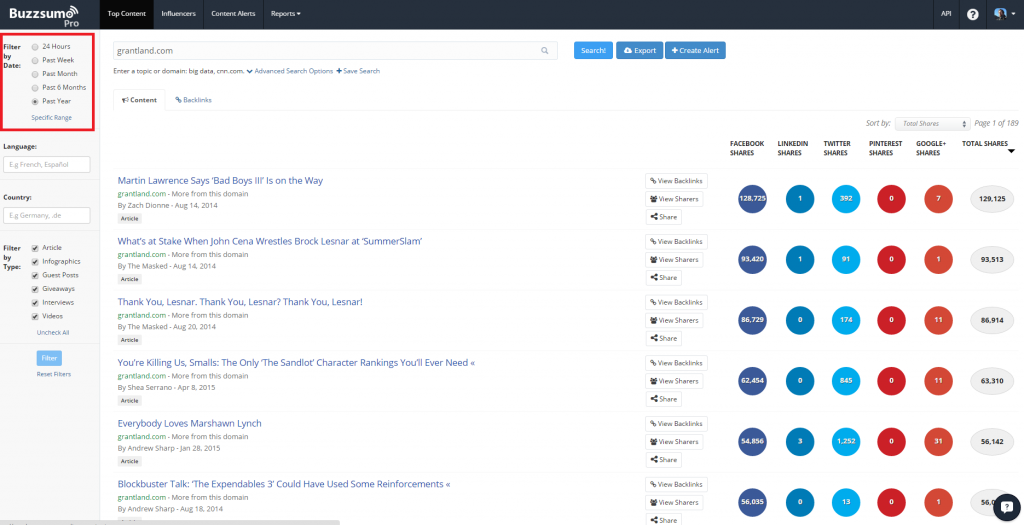
Task: Click the BuzzSumo Pro logo
Action: 44,14
